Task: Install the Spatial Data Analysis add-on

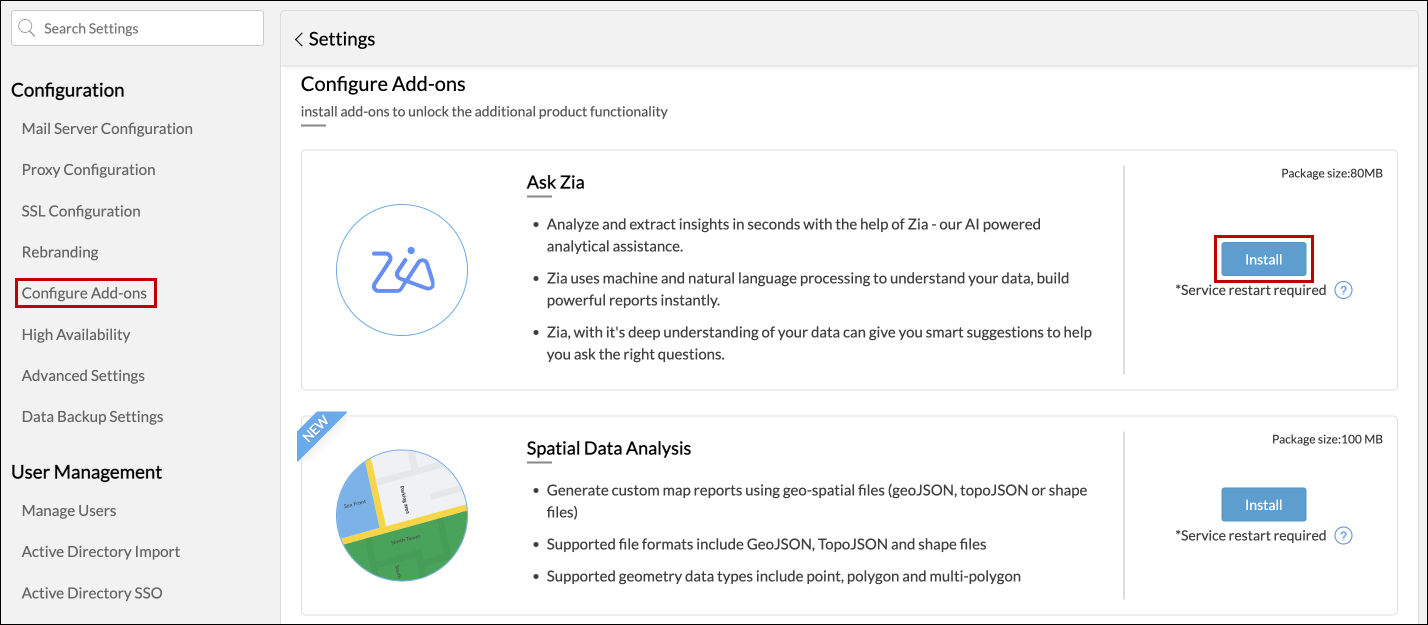Action: (x=1263, y=505)
